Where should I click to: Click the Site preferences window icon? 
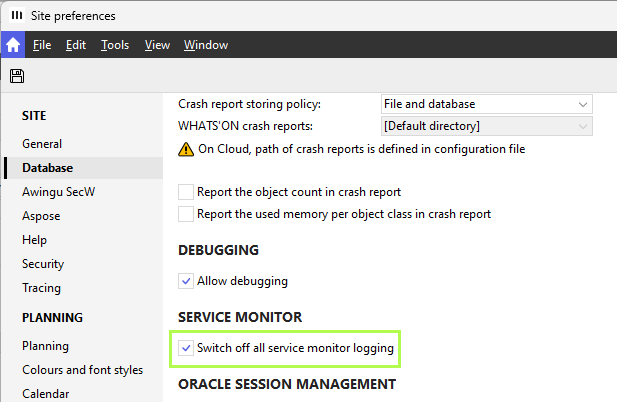coord(16,15)
